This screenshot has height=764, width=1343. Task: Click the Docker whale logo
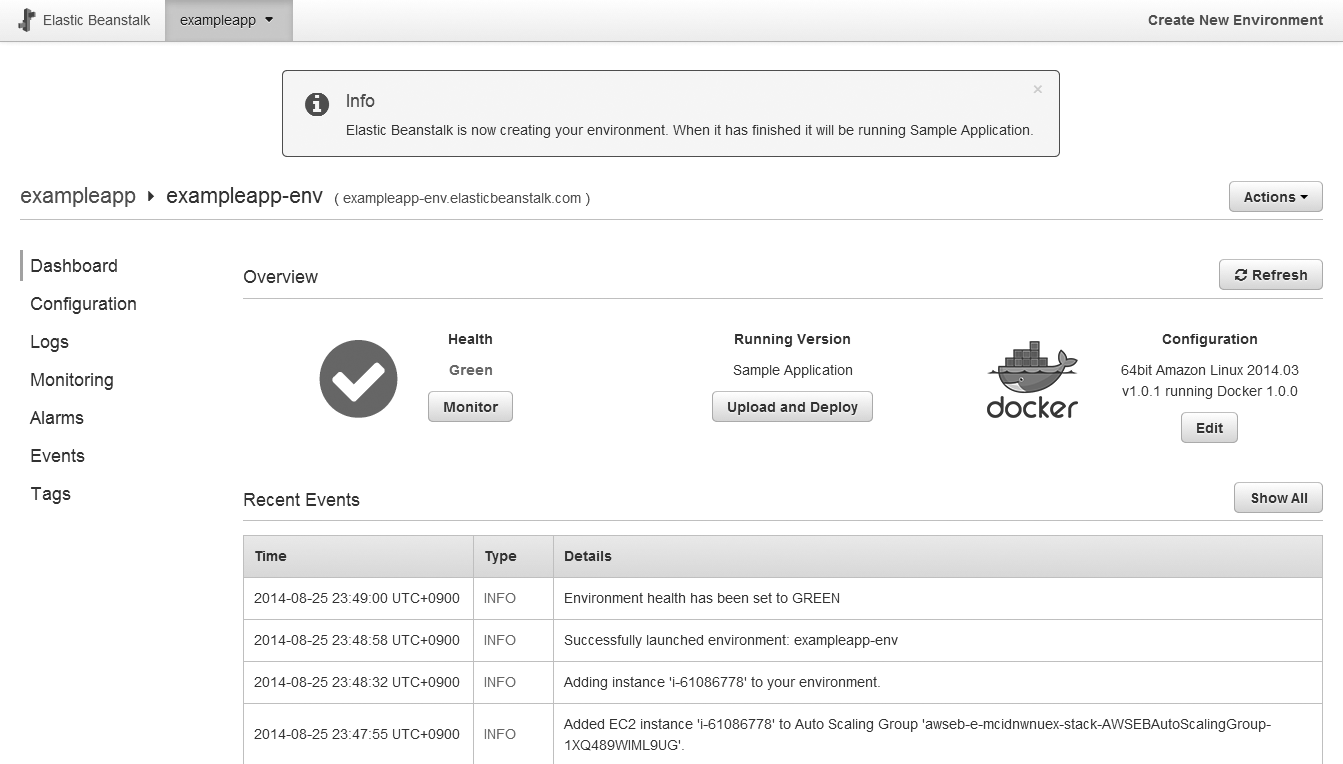pyautogui.click(x=1032, y=381)
